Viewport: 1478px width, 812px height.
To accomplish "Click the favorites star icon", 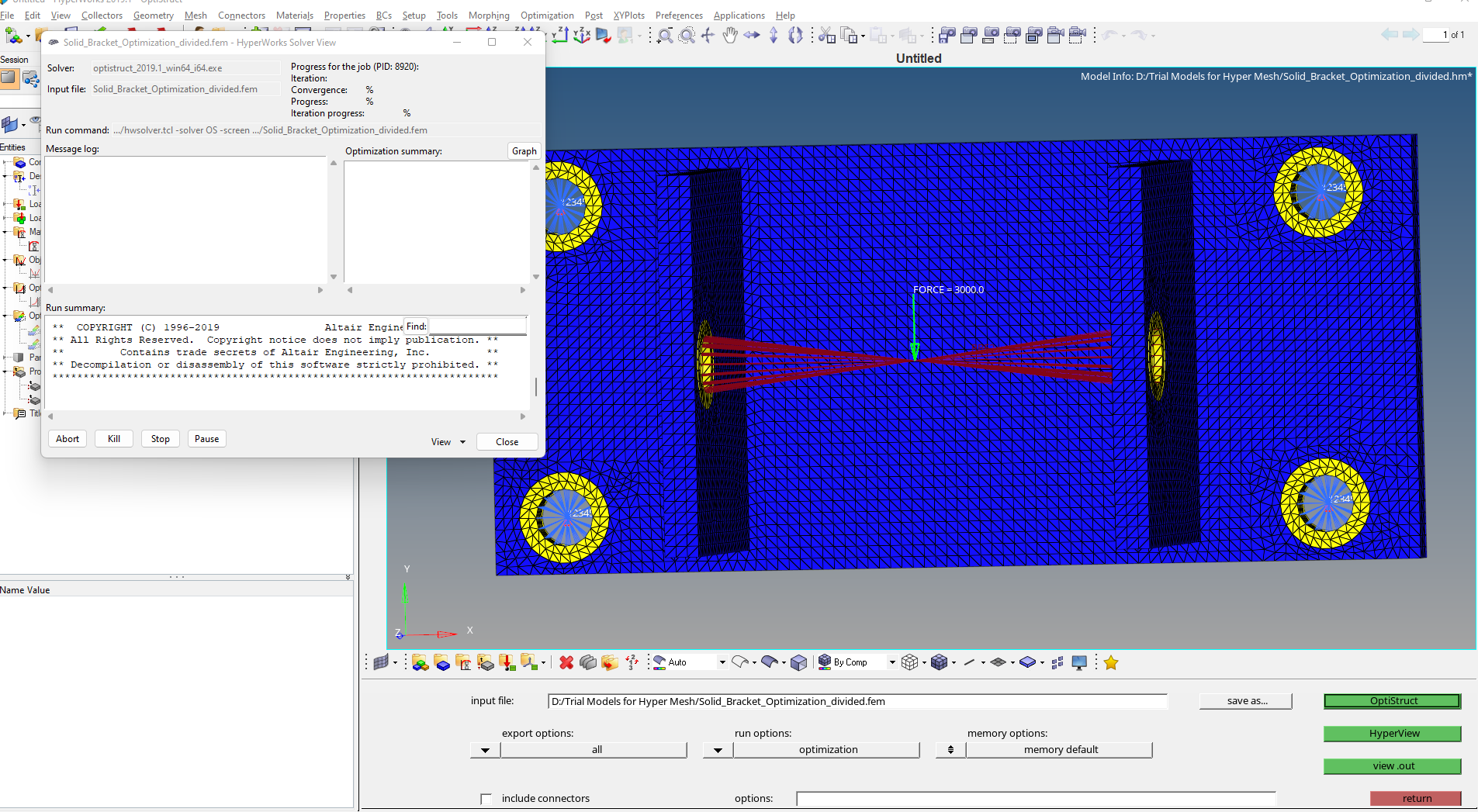I will tap(1112, 663).
